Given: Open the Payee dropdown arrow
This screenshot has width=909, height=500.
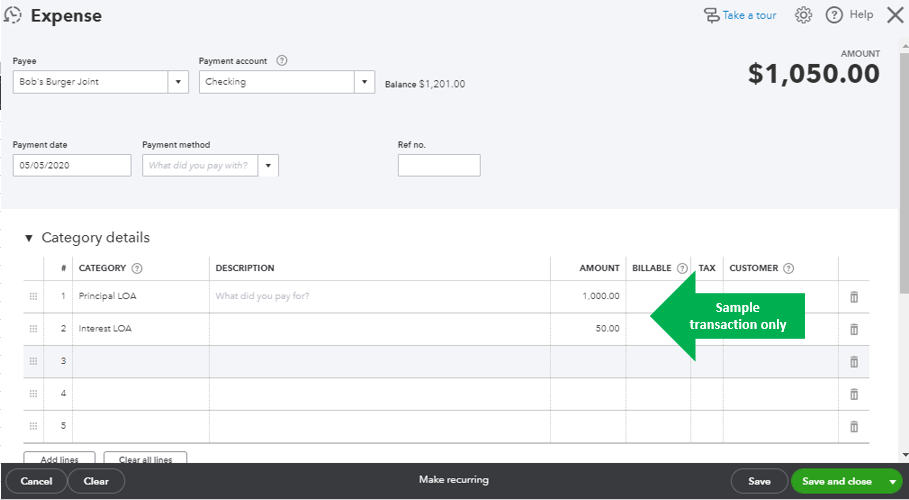Looking at the screenshot, I should click(x=178, y=82).
